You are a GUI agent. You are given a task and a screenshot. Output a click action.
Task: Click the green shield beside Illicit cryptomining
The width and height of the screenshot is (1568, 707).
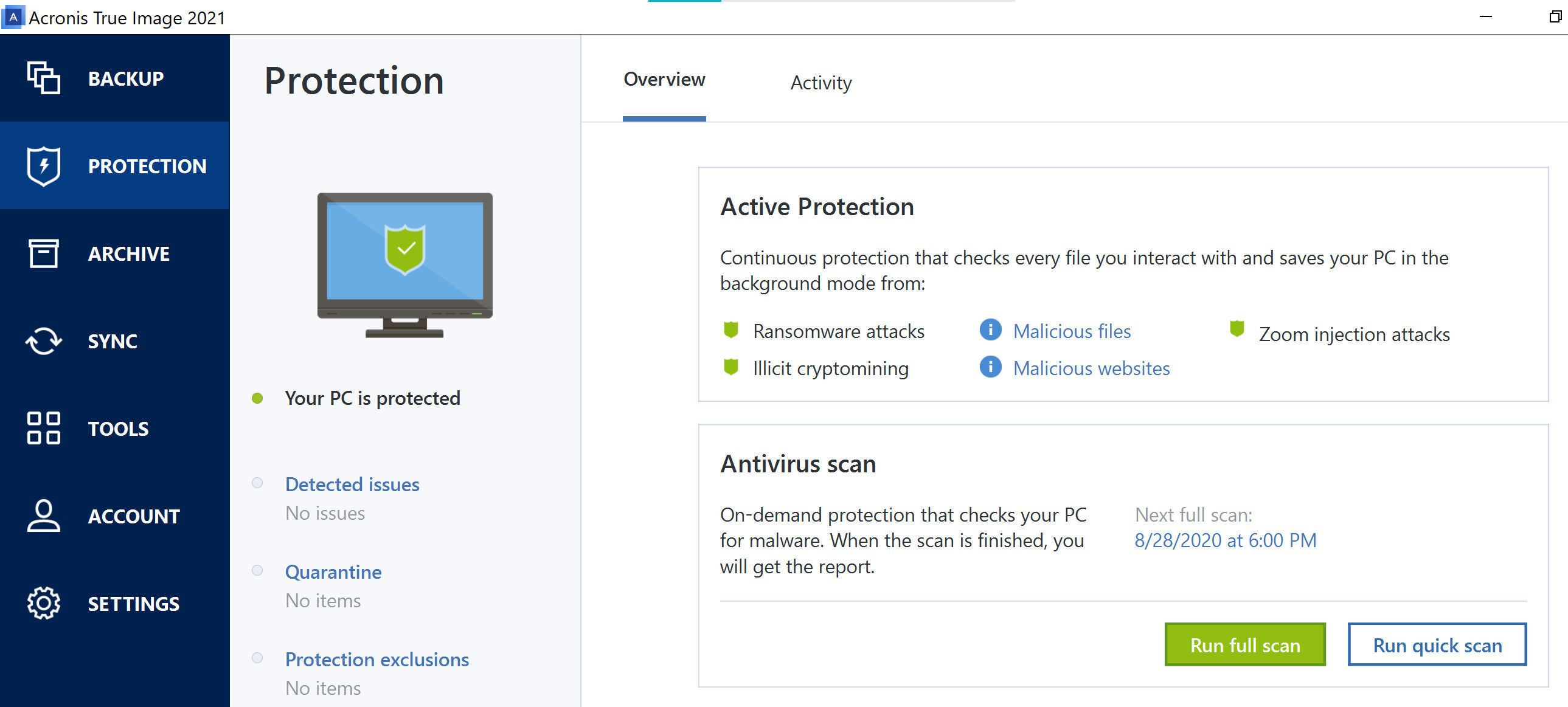point(730,367)
